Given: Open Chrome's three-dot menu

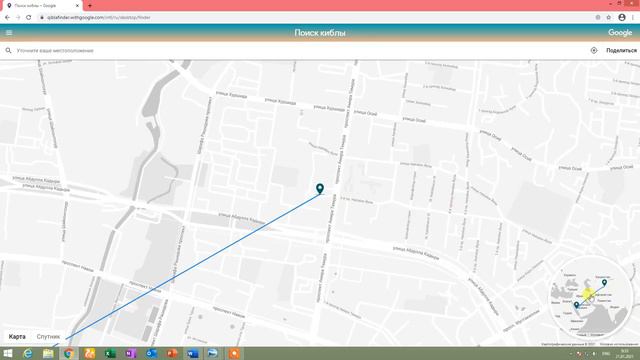Looking at the screenshot, I should pos(633,18).
